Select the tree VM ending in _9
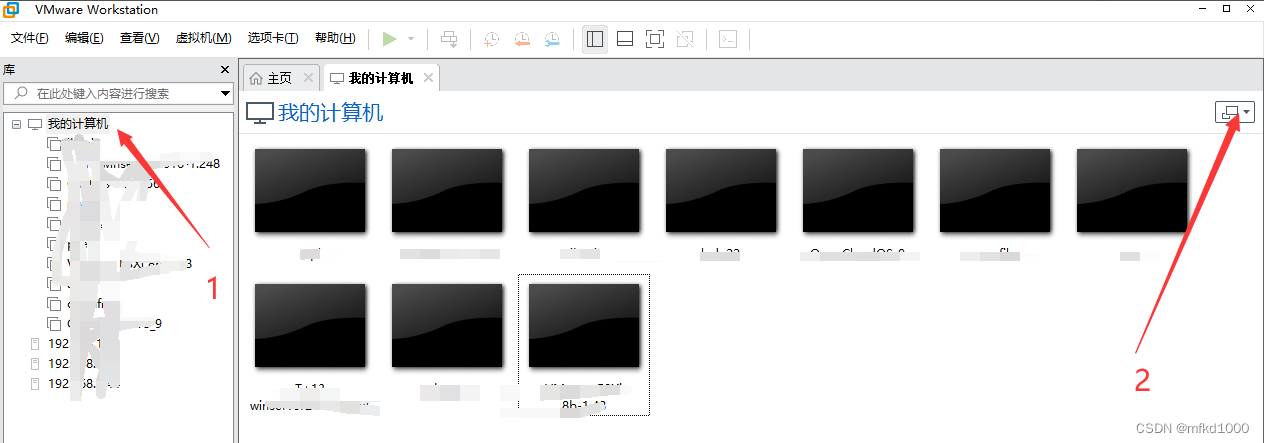This screenshot has width=1264, height=443. (115, 323)
